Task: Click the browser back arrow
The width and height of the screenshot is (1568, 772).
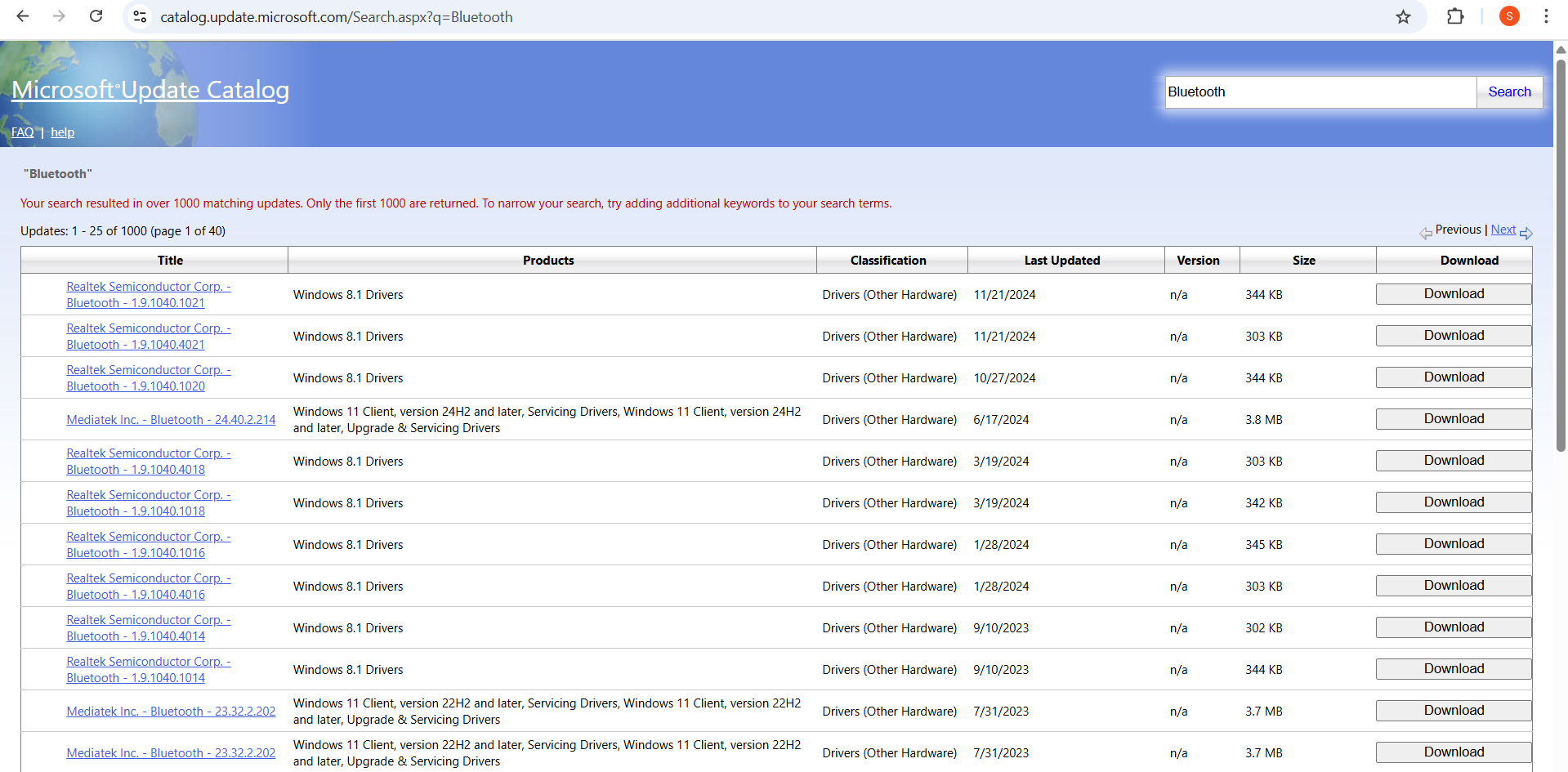Action: click(23, 16)
